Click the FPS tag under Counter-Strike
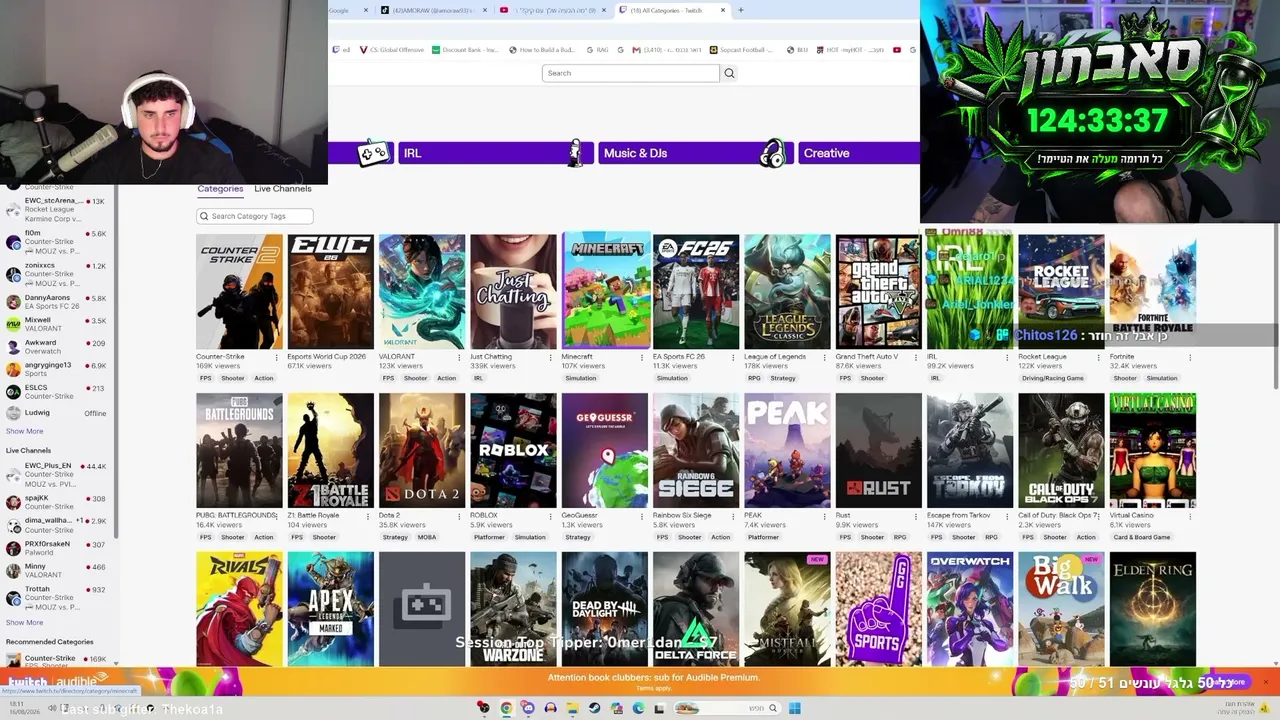Screen dimensions: 1280x720 tap(206, 379)
